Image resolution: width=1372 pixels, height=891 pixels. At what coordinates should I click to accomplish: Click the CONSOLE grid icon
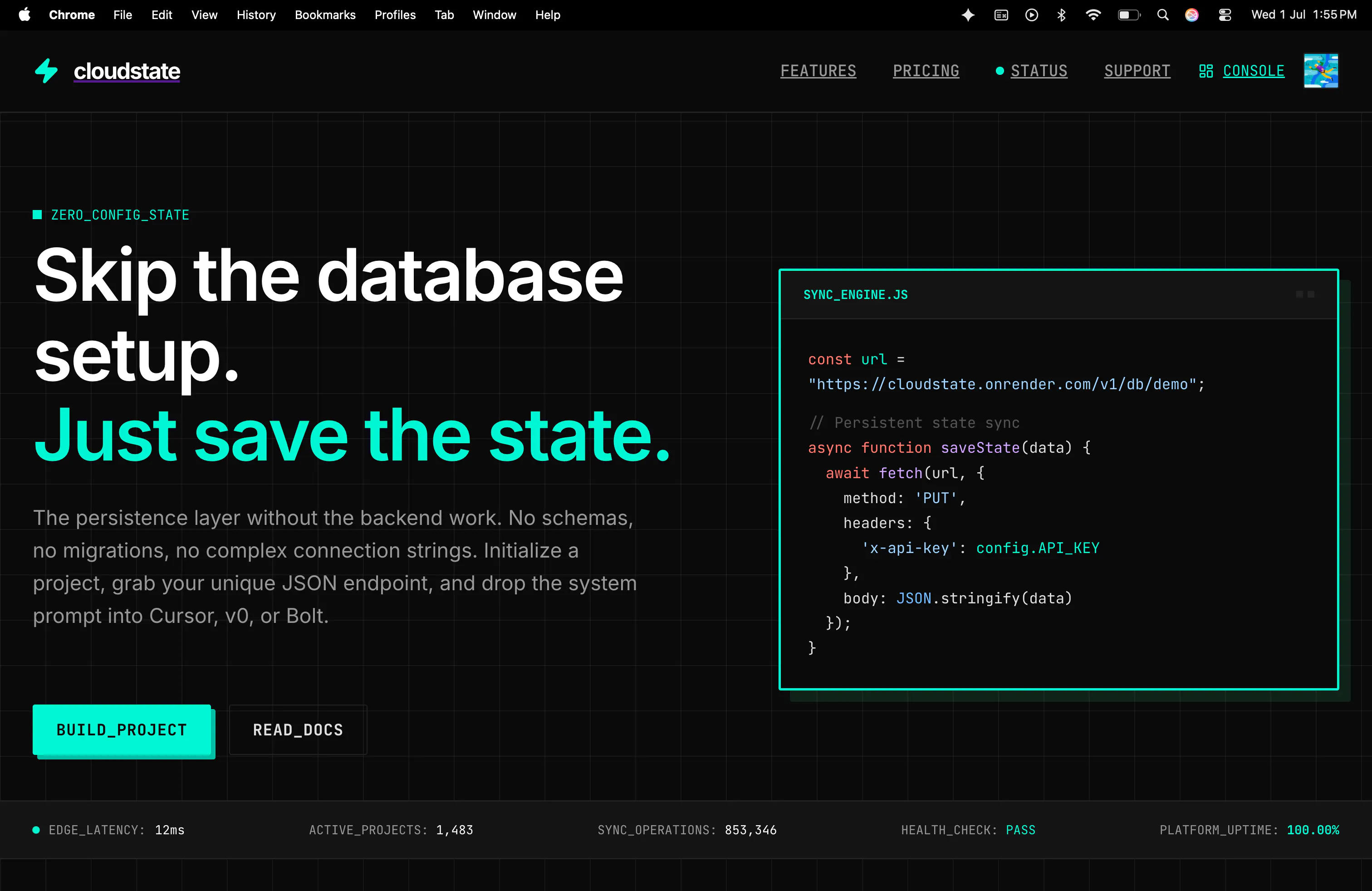pyautogui.click(x=1206, y=71)
